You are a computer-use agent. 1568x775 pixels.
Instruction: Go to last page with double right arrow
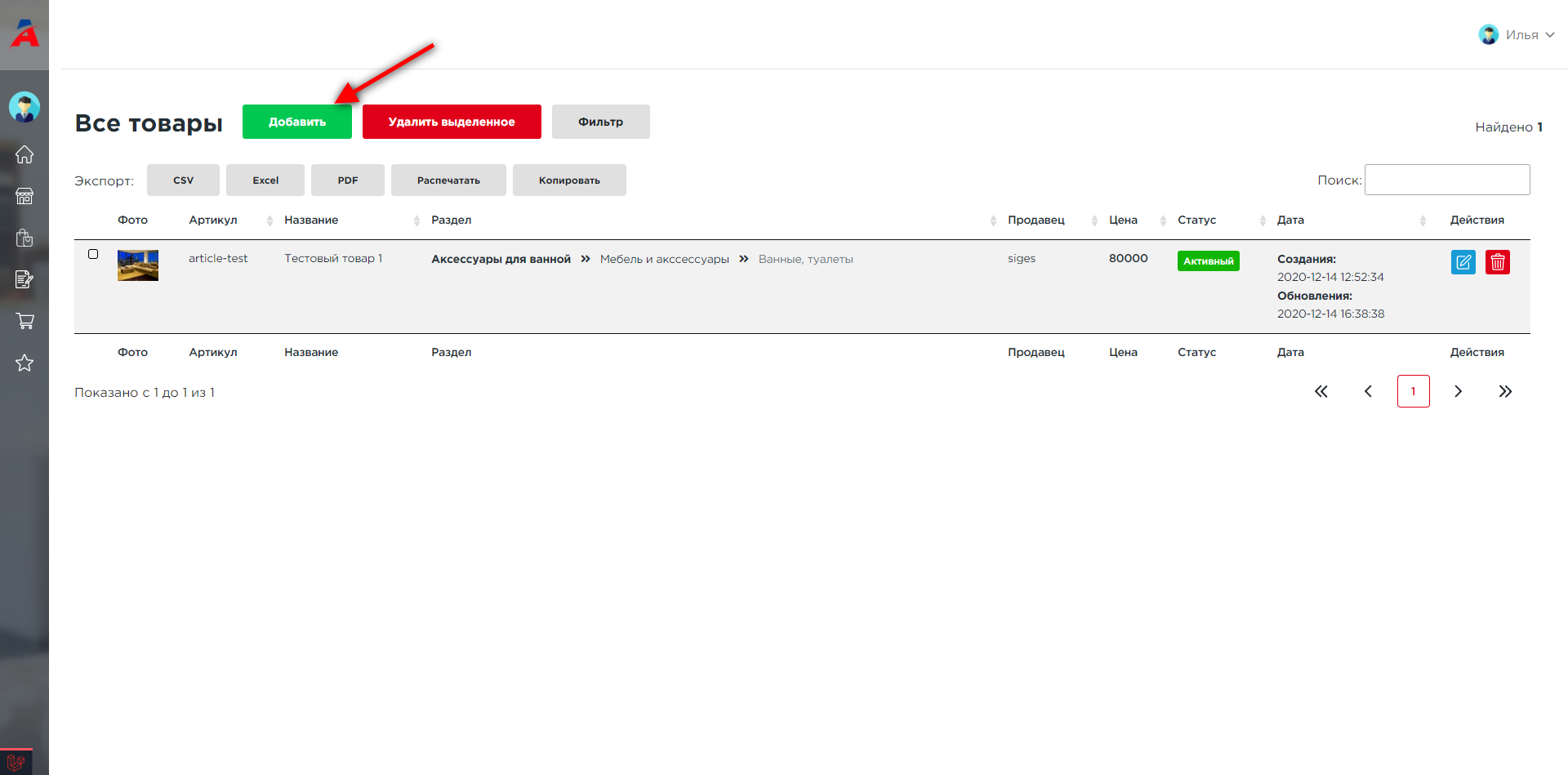pos(1505,391)
